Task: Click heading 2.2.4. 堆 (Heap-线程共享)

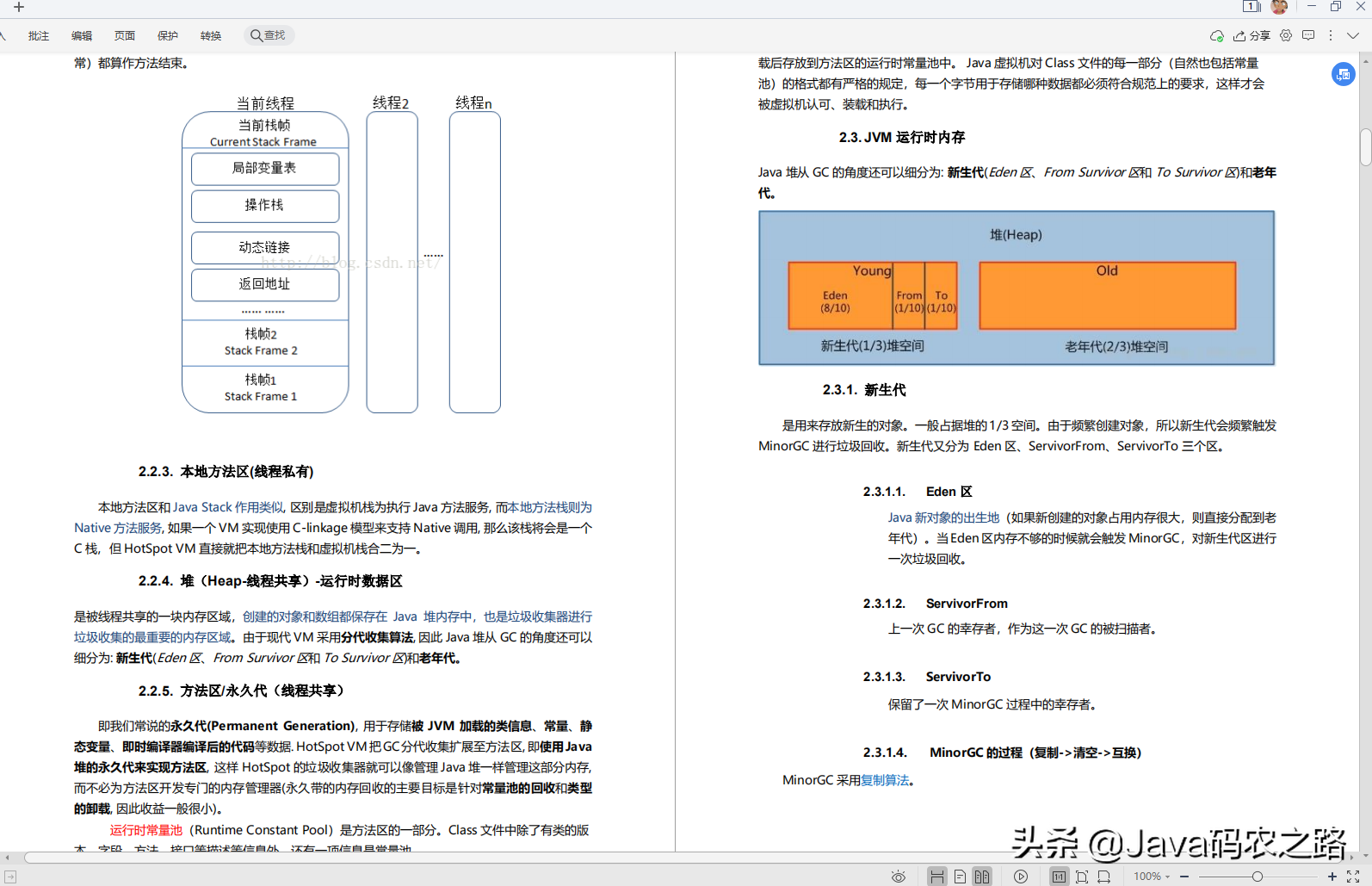Action: coord(270,581)
